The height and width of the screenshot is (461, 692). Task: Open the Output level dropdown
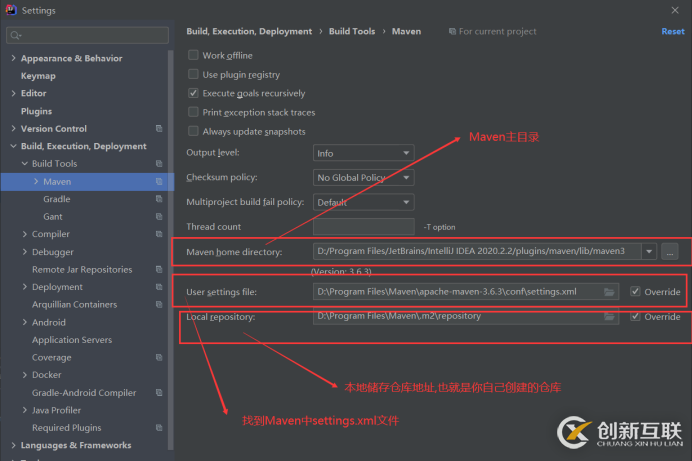(363, 153)
